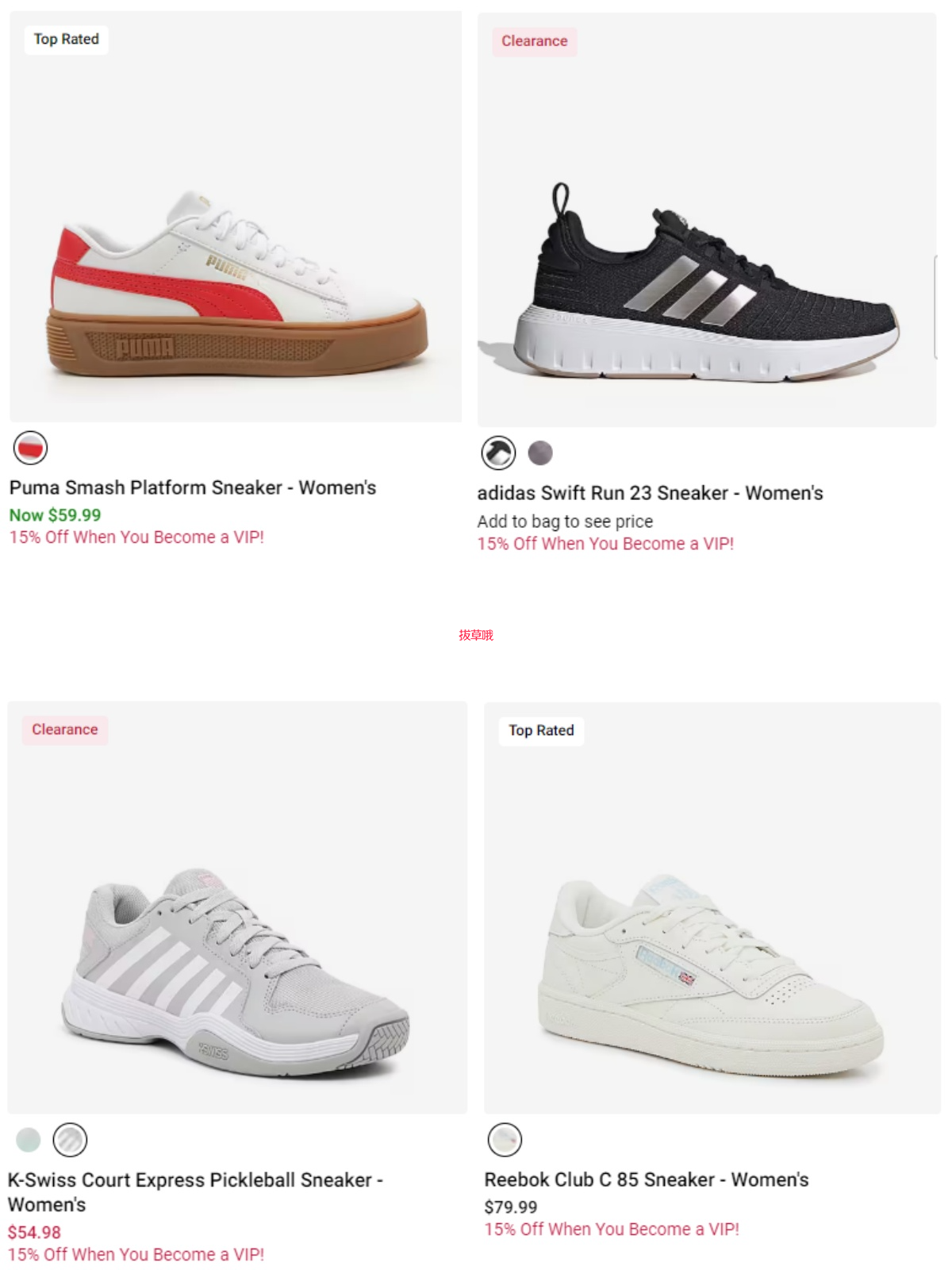The height and width of the screenshot is (1270, 952).
Task: Click VIP 15% off offer under Reebok
Action: tap(612, 1229)
